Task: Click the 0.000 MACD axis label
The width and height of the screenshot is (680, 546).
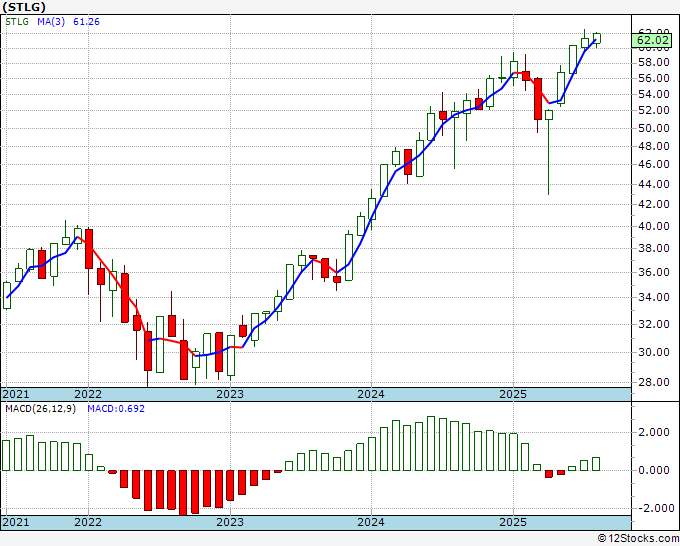Action: pyautogui.click(x=654, y=470)
